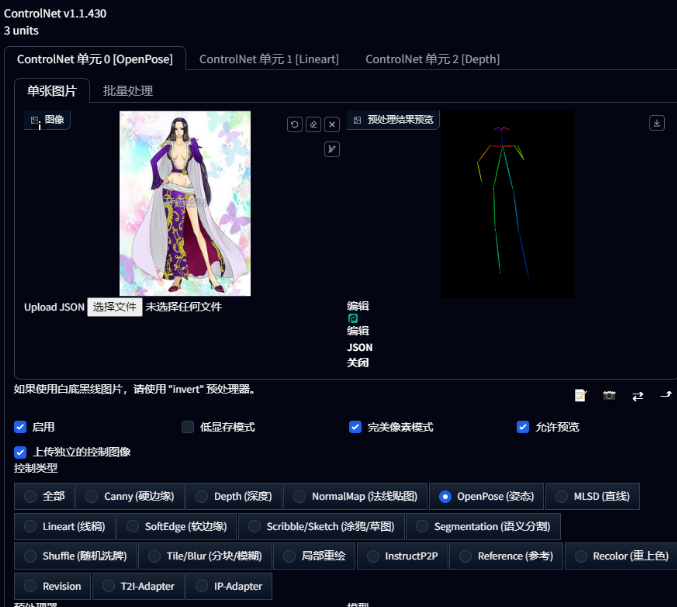Click the invert 预处理器 hint text
The width and height of the screenshot is (677, 607).
point(134,389)
